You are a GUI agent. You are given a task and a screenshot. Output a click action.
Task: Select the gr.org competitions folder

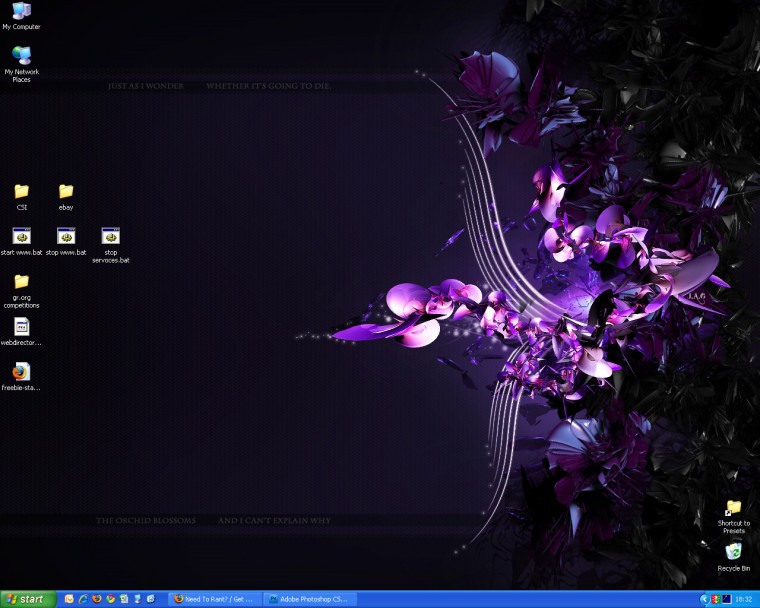pyautogui.click(x=21, y=290)
